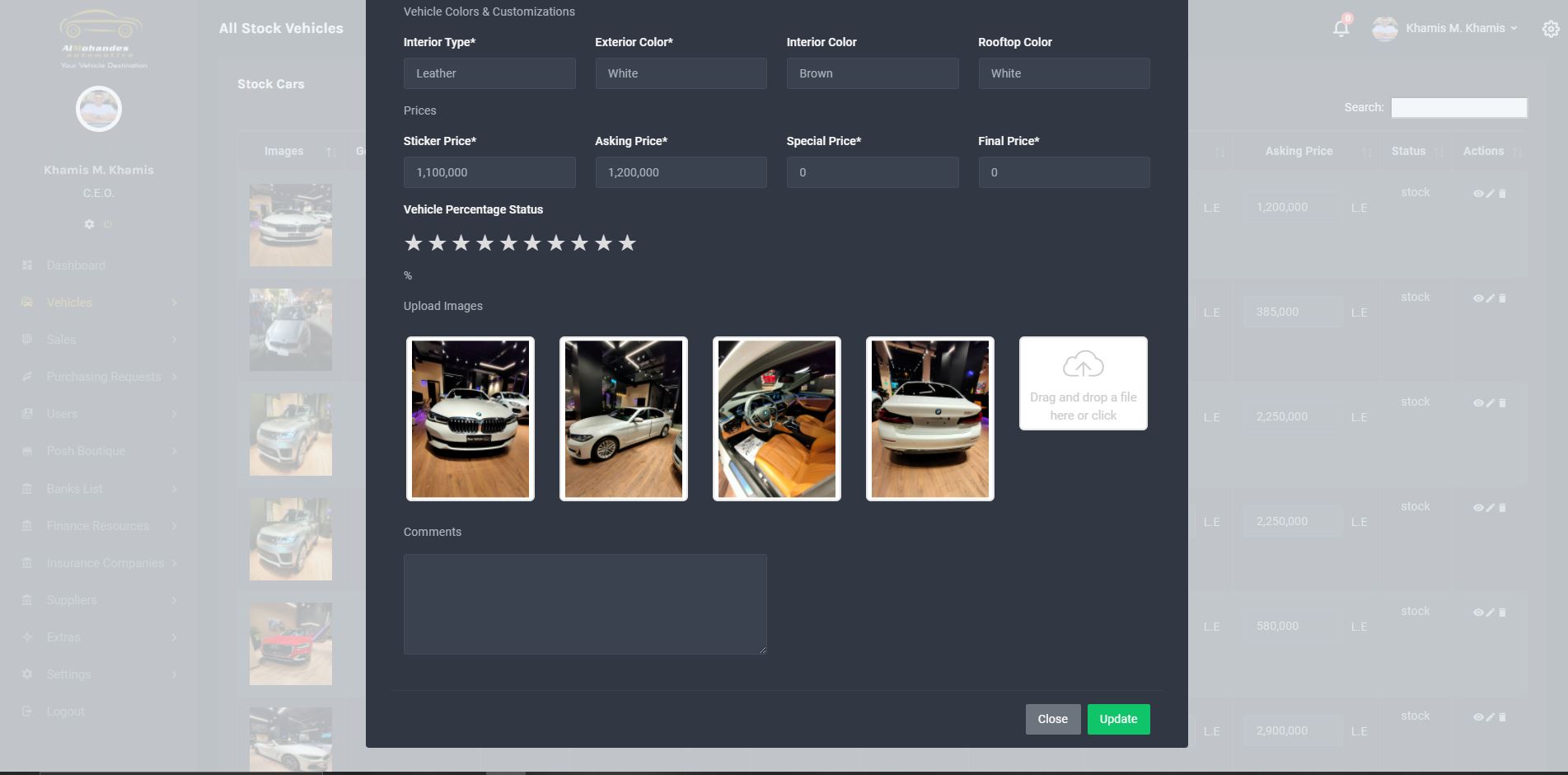View the 1,200,000 row via eye icon
The height and width of the screenshot is (775, 1568).
[1478, 194]
